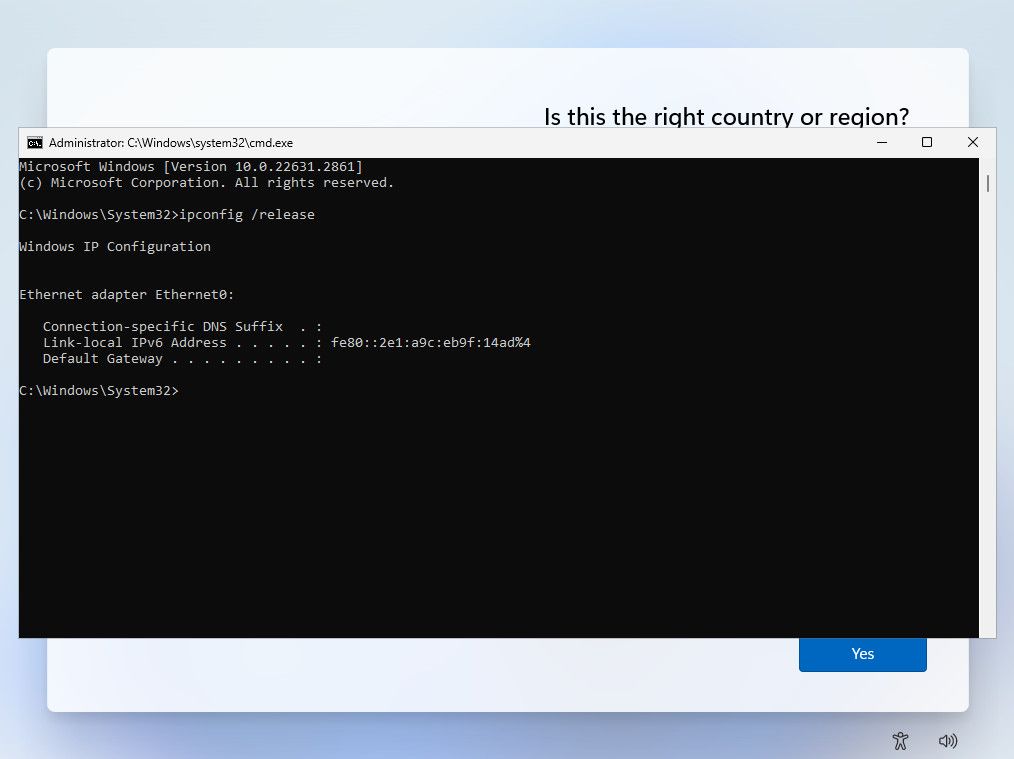The height and width of the screenshot is (759, 1014).
Task: Click the Command Prompt vertical scrollbar thumb
Action: (x=987, y=184)
